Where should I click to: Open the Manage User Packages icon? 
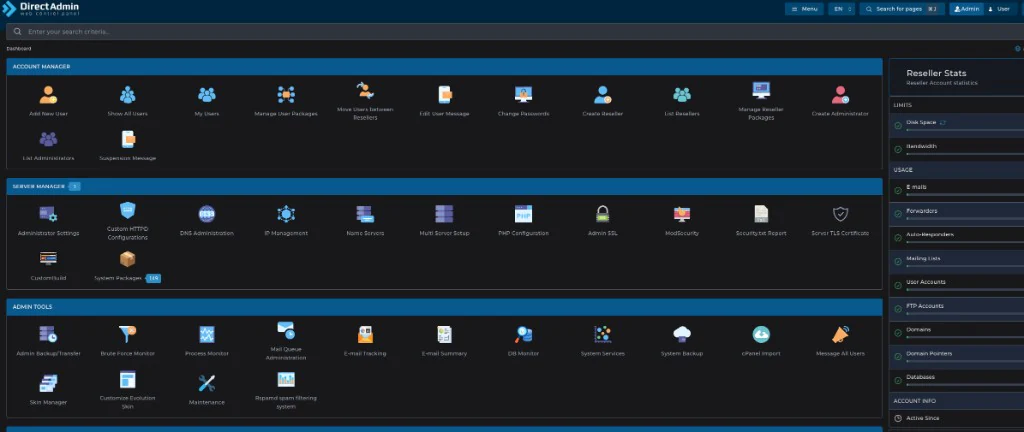click(x=286, y=95)
